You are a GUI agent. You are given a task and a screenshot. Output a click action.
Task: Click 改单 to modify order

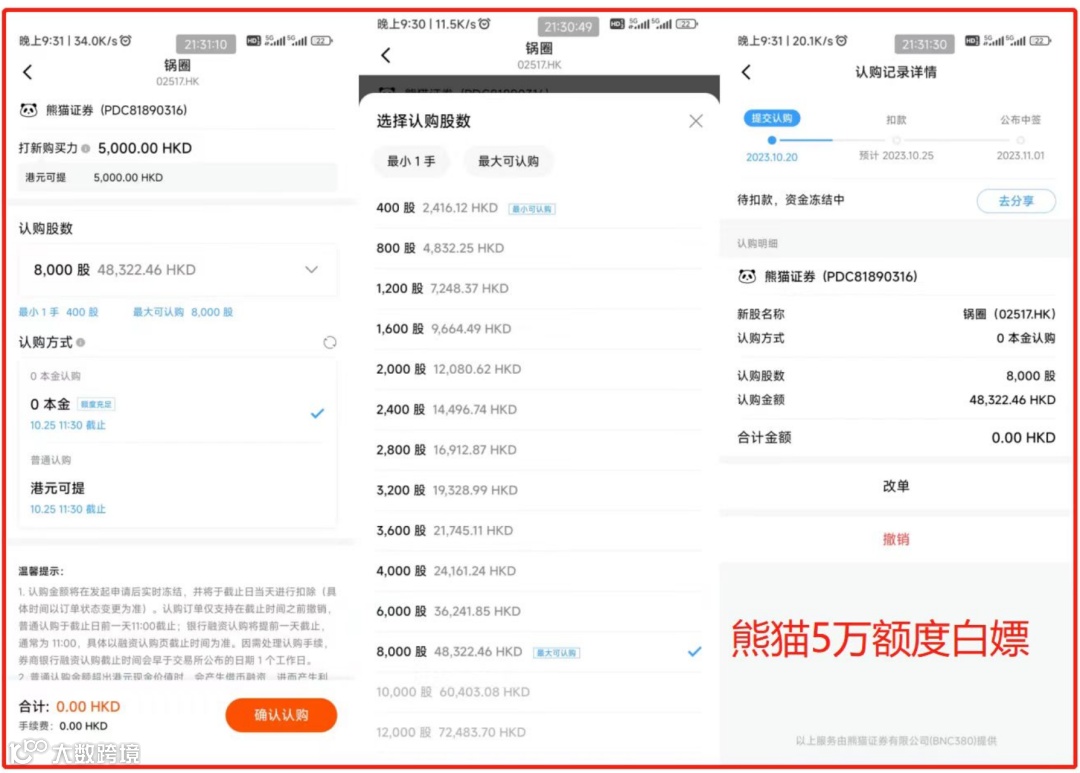pos(895,486)
